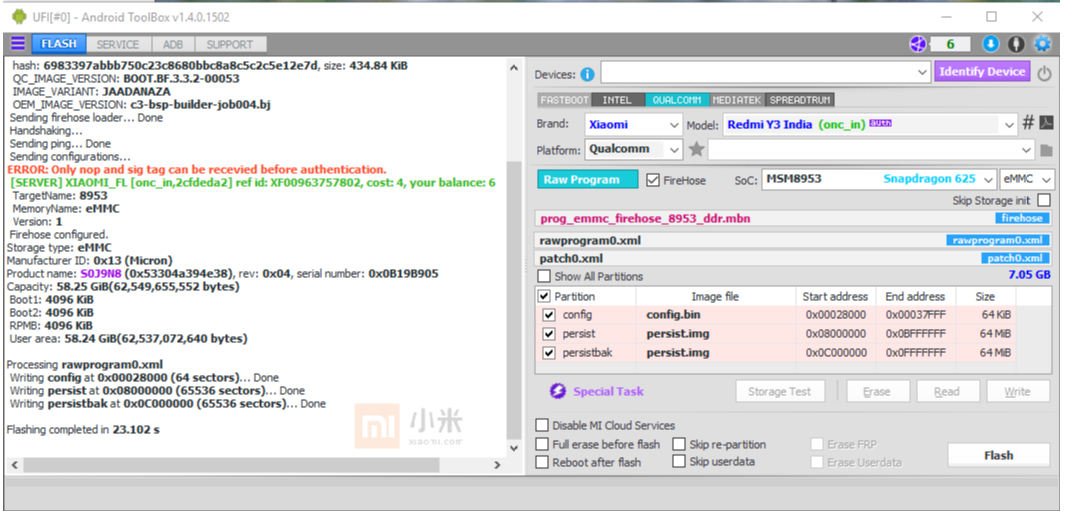
Task: Open the Platform dropdown showing Qualcomm
Action: [x=633, y=149]
